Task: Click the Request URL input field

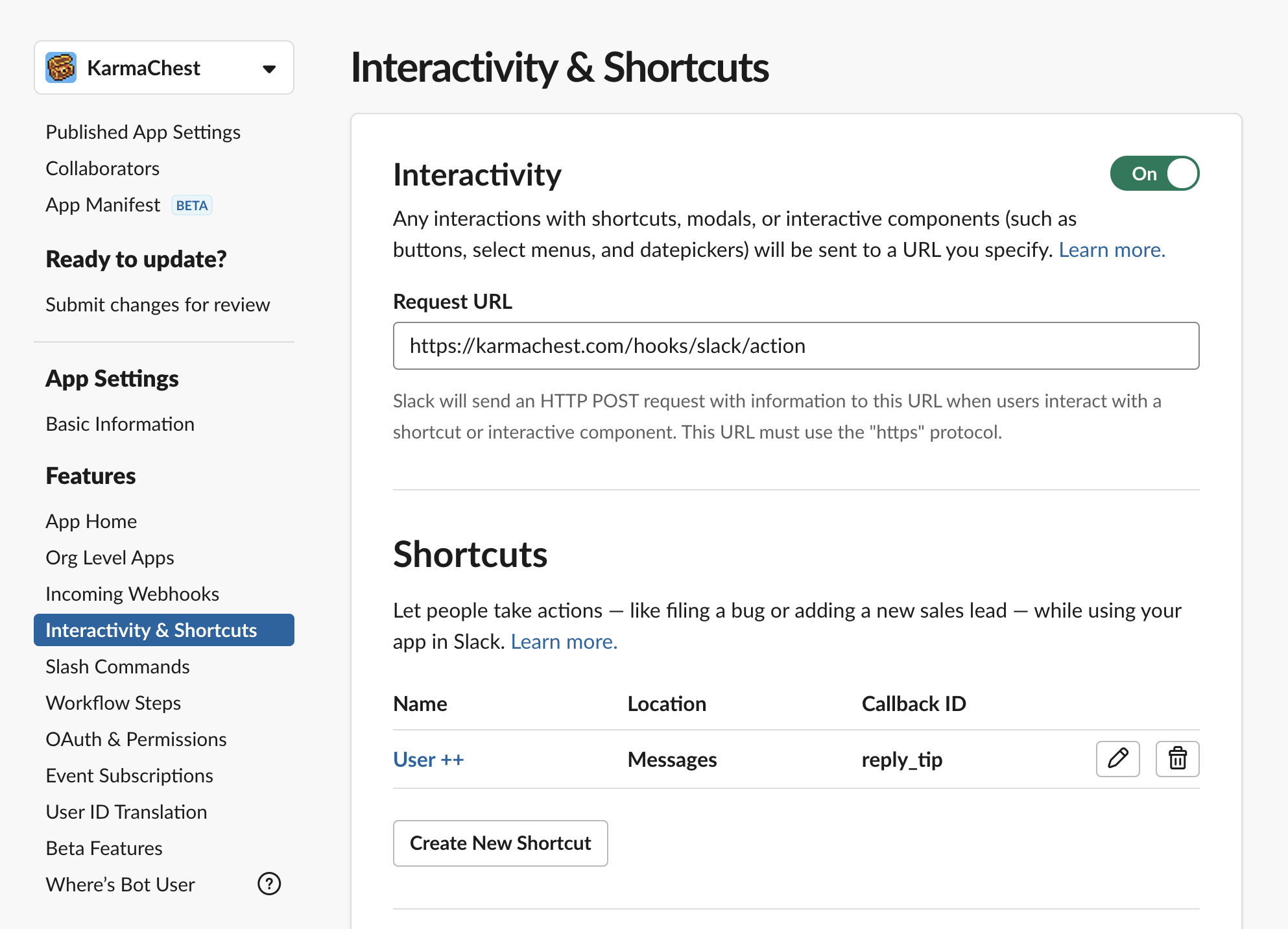Action: [x=796, y=346]
